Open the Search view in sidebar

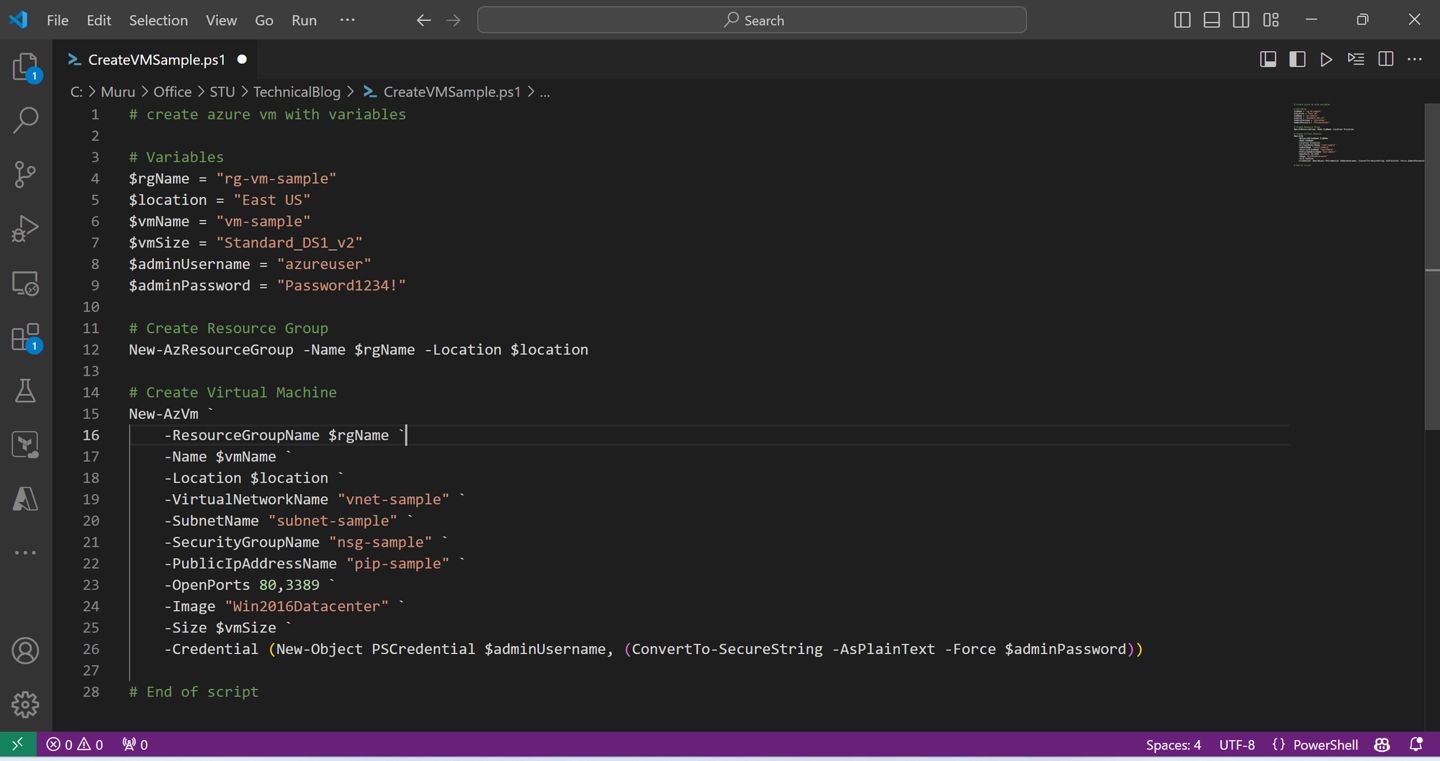(25, 120)
